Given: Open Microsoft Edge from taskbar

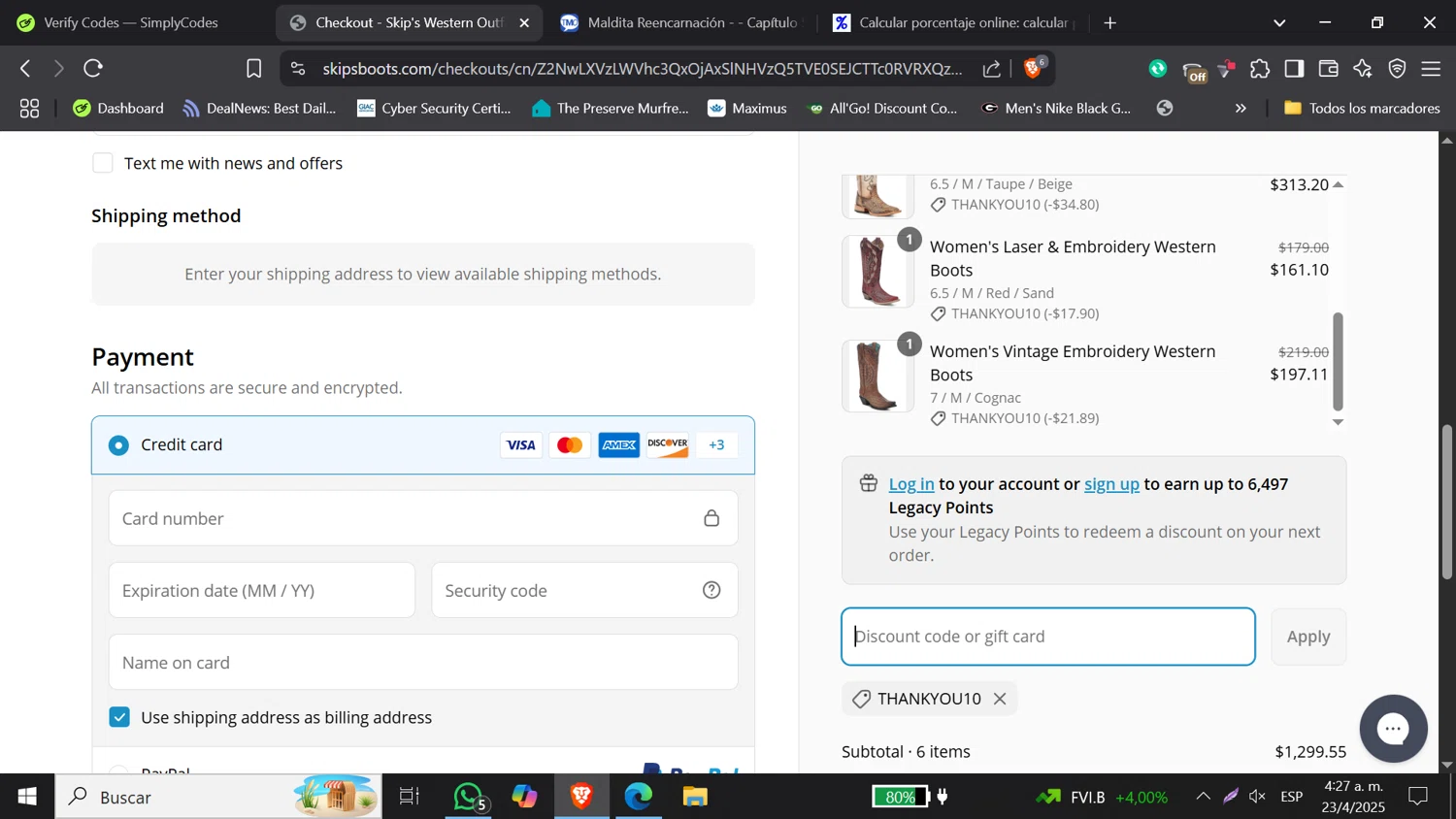Looking at the screenshot, I should pyautogui.click(x=639, y=797).
